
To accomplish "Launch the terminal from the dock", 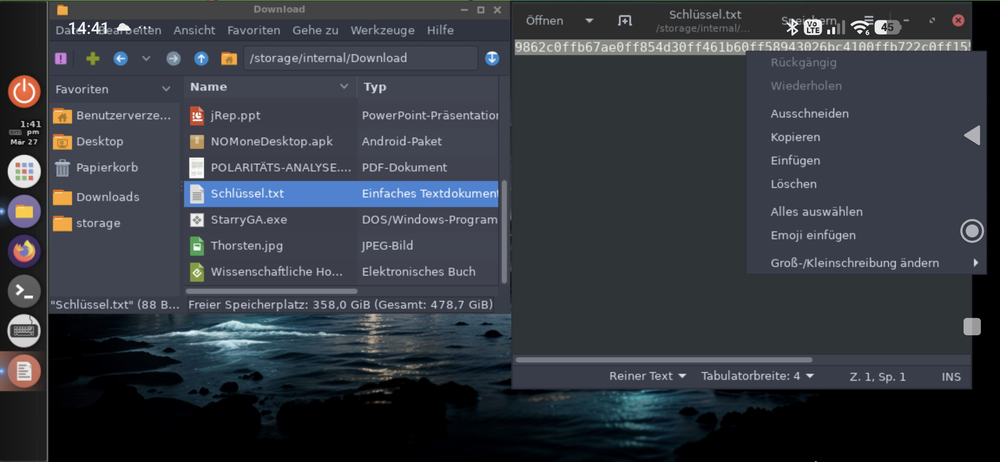I will point(24,291).
